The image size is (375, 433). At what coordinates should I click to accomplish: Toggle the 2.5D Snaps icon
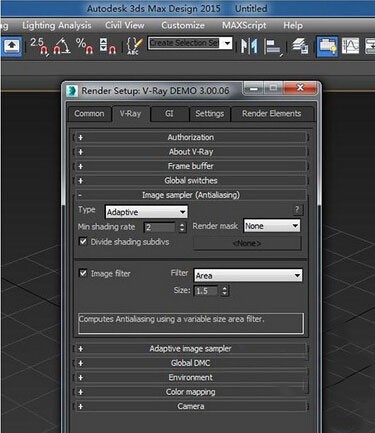coord(39,46)
